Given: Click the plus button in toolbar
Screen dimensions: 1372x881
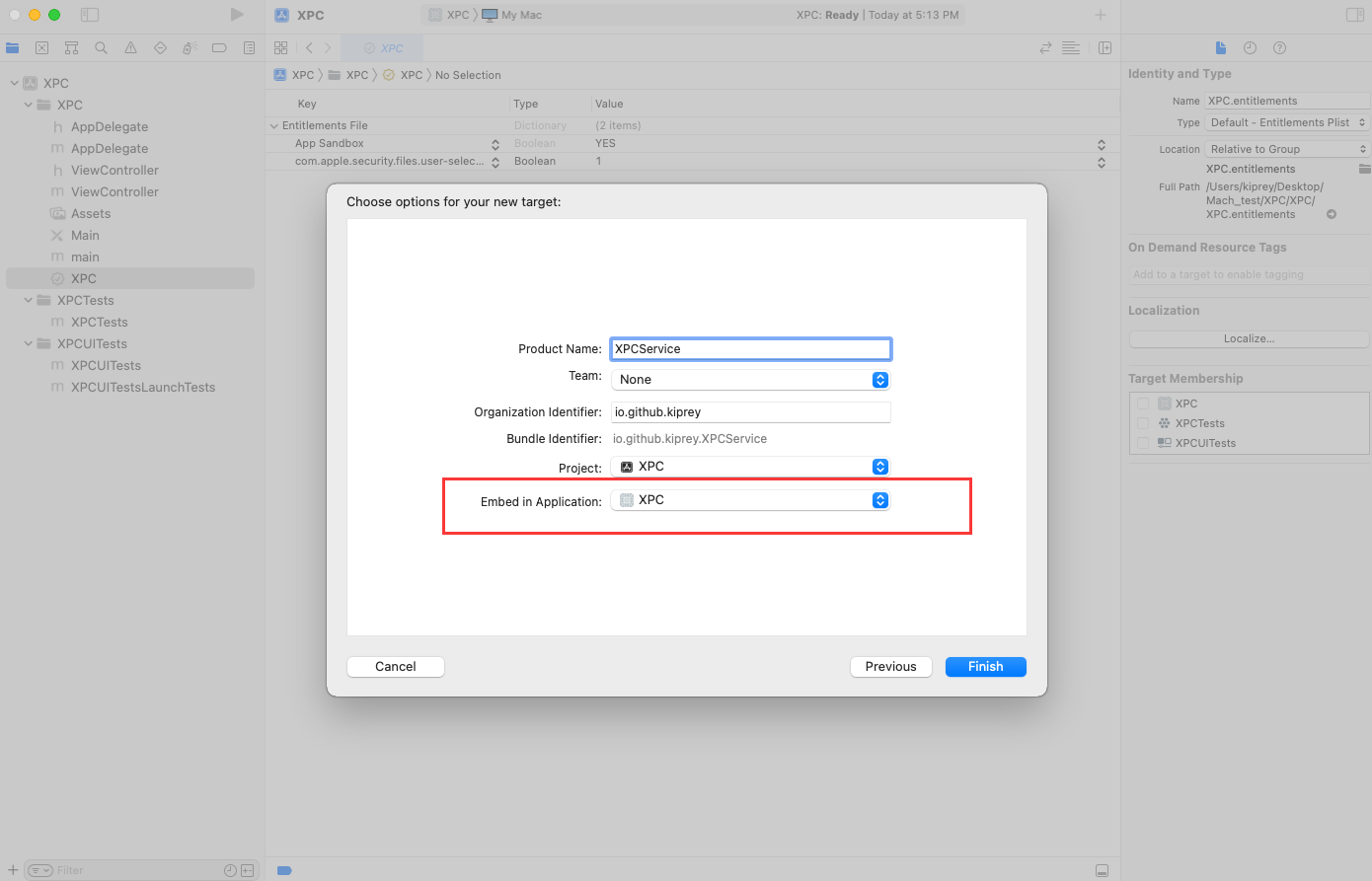Looking at the screenshot, I should pyautogui.click(x=1101, y=15).
